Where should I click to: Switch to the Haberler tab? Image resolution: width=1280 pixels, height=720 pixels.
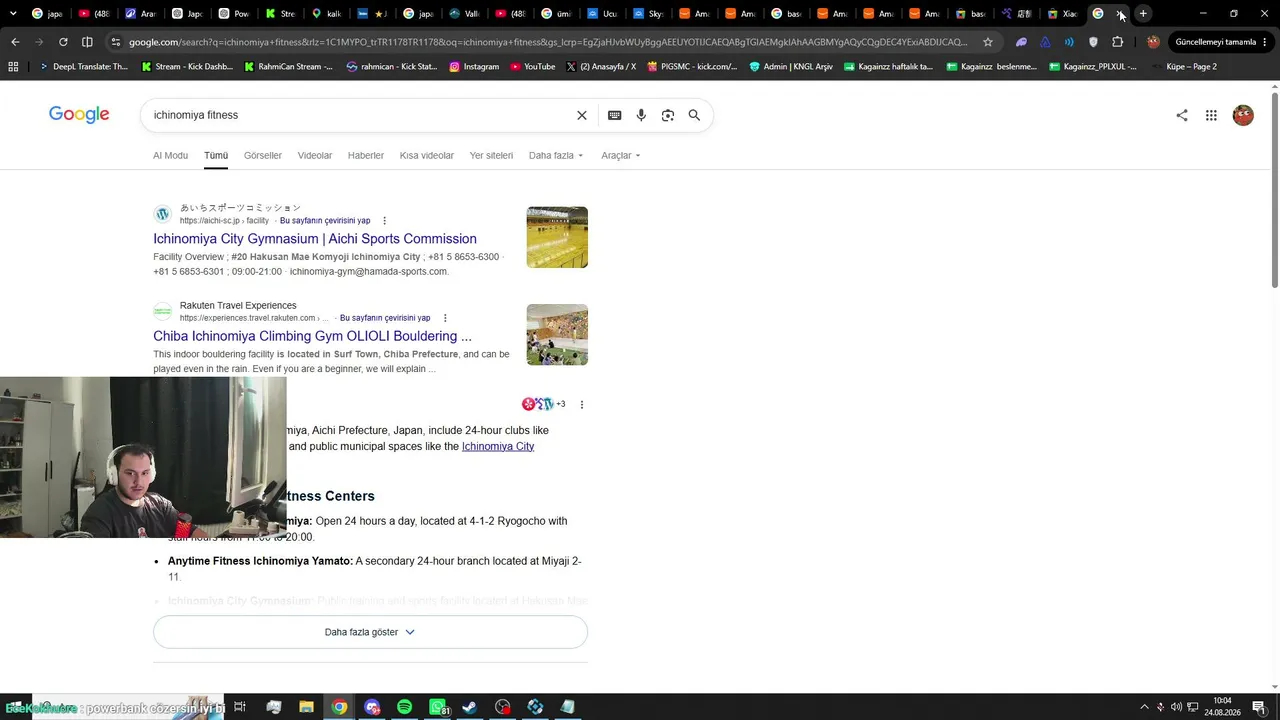366,156
